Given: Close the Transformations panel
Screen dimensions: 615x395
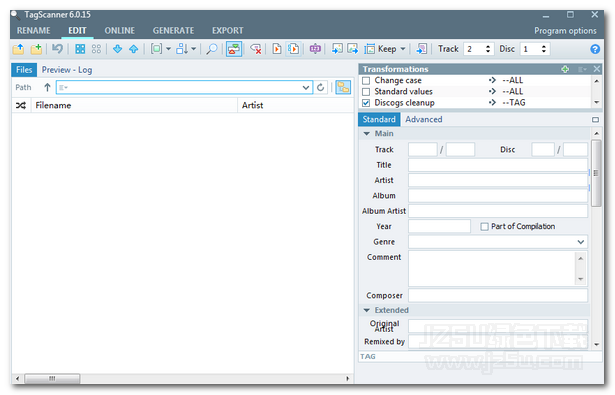Looking at the screenshot, I should (597, 69).
